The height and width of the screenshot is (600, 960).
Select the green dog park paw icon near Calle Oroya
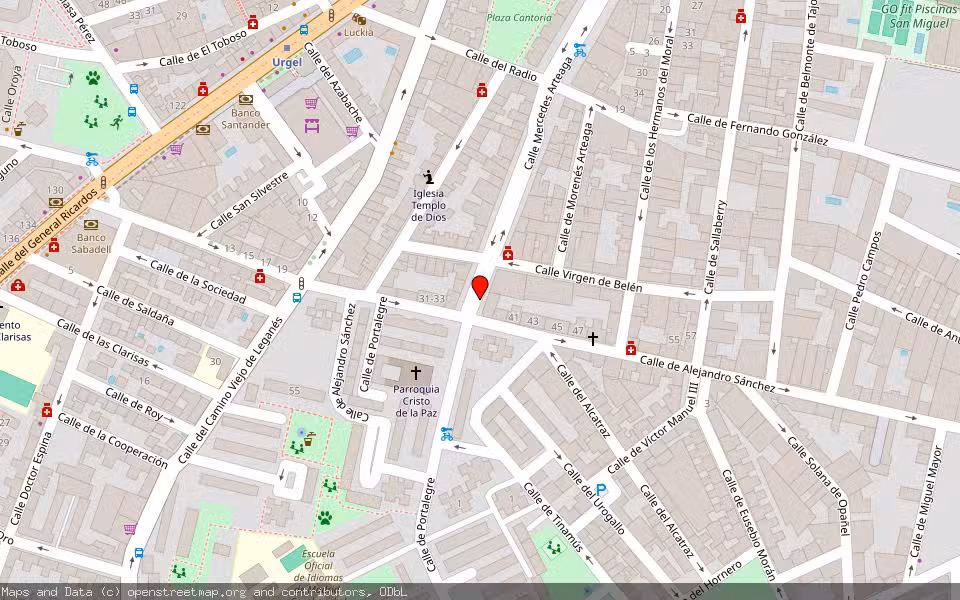tap(93, 78)
